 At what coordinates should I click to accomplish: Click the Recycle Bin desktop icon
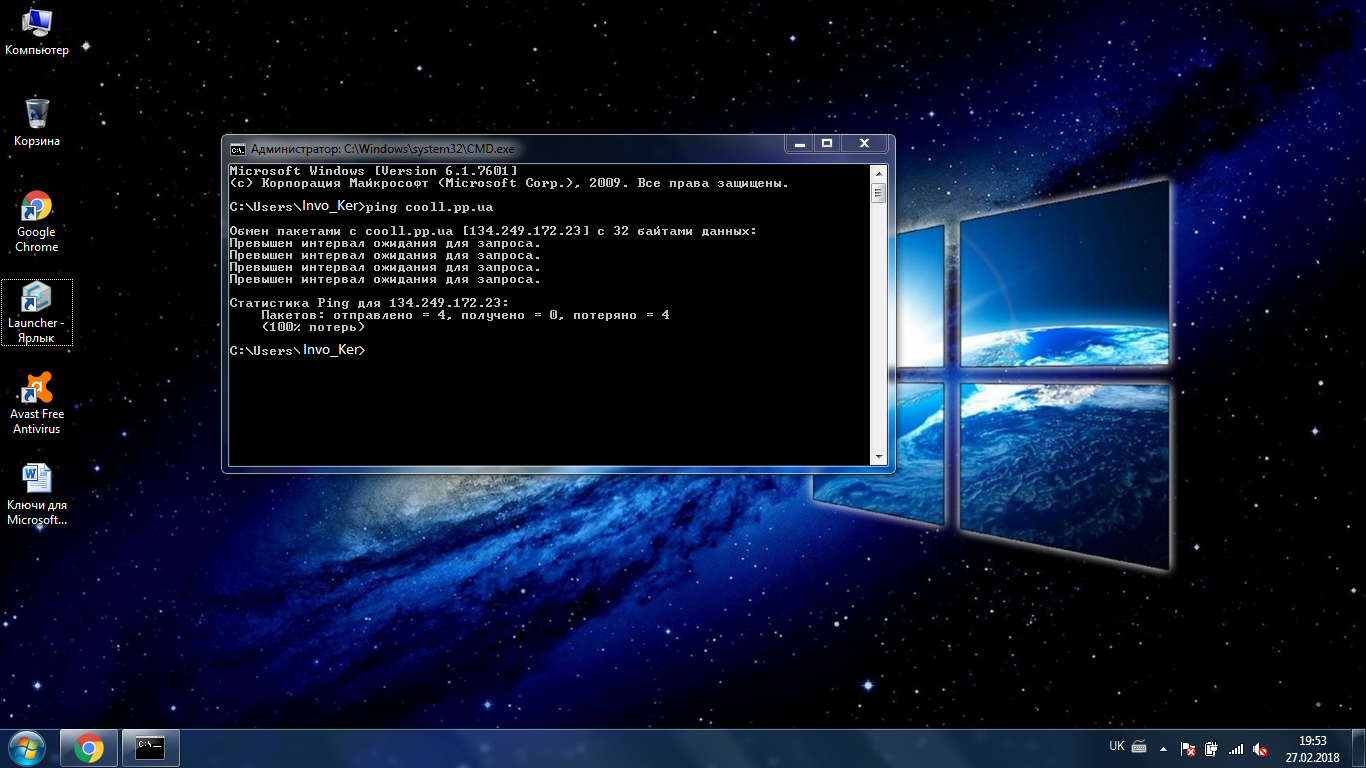(x=37, y=120)
